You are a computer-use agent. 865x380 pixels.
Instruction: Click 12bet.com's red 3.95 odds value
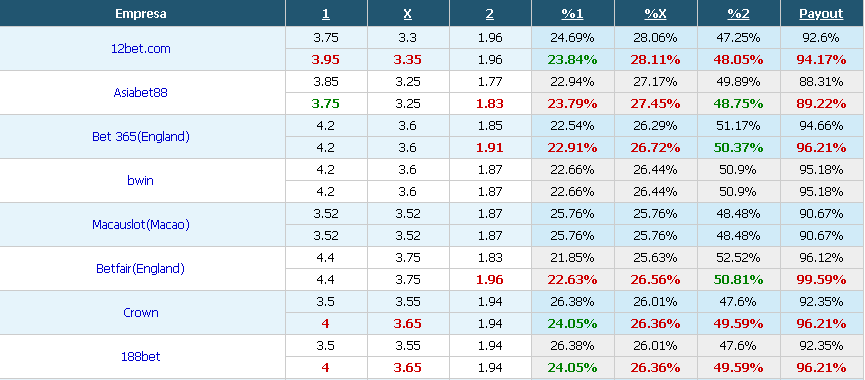(x=325, y=60)
